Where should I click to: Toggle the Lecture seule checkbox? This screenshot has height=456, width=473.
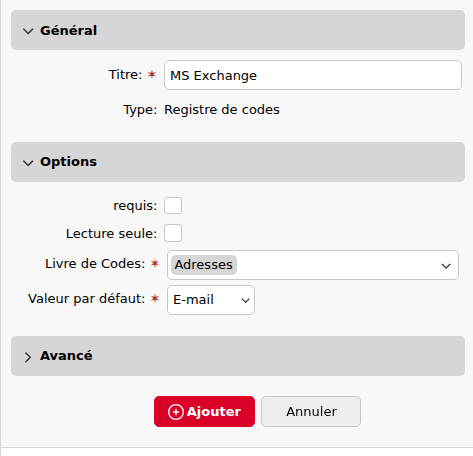(x=173, y=233)
